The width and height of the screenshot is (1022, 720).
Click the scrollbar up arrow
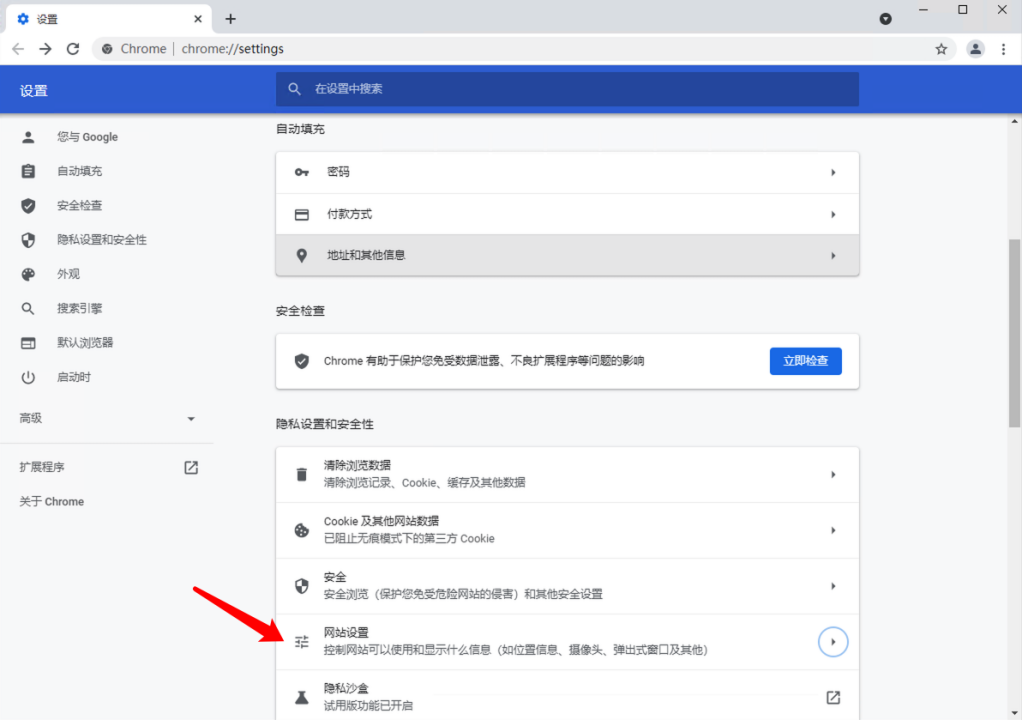[x=1014, y=121]
